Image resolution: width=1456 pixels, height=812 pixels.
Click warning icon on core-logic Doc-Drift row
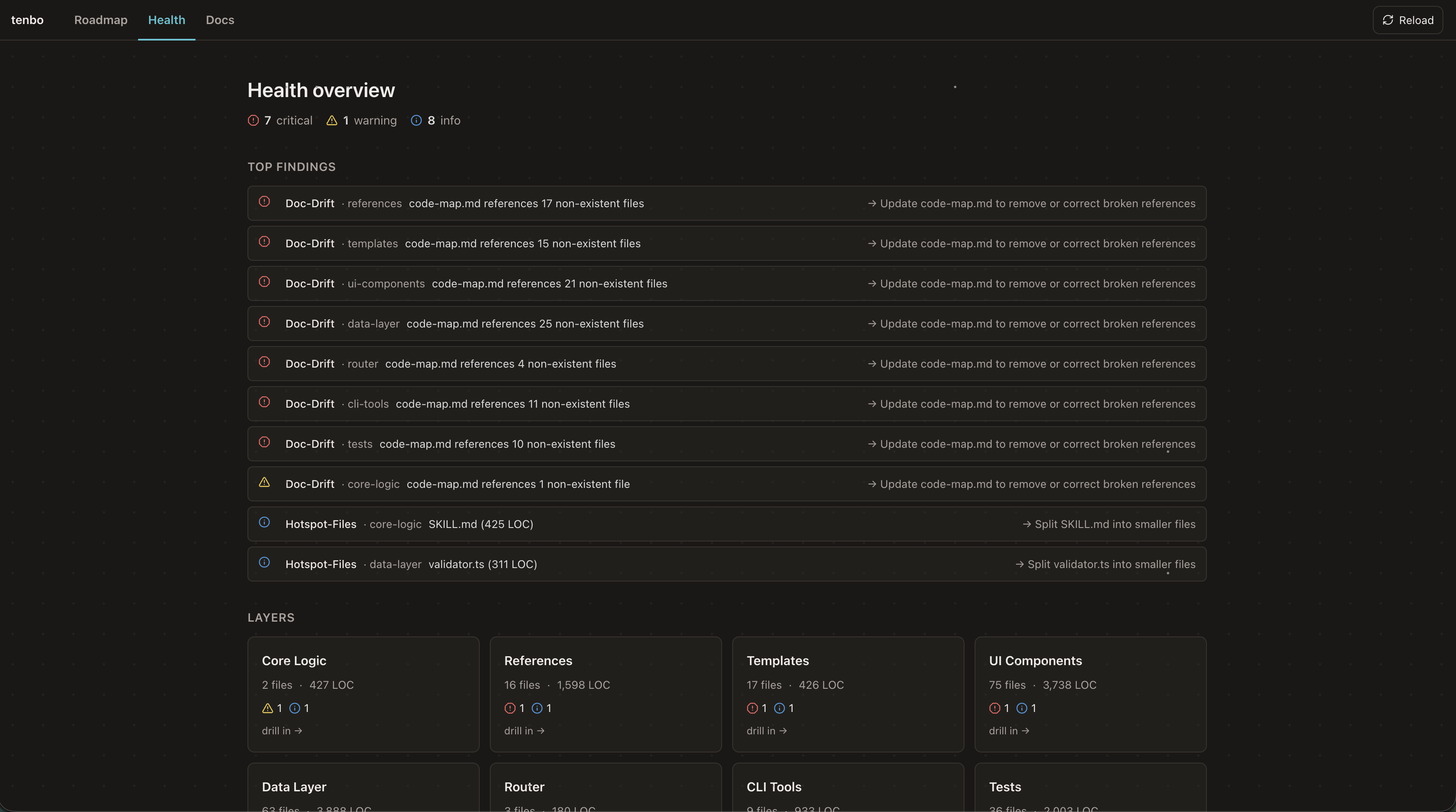click(x=264, y=482)
